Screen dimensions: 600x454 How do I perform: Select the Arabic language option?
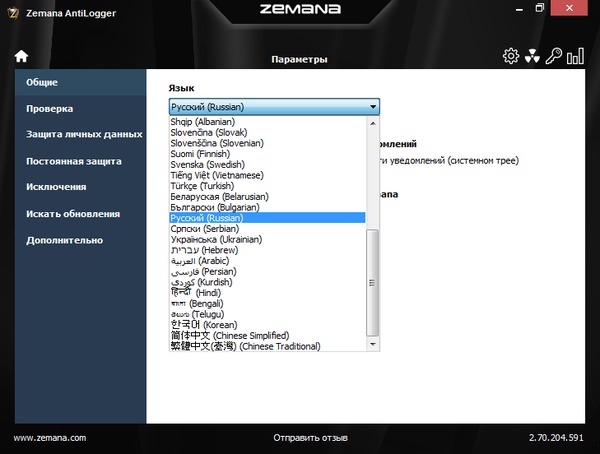(267, 261)
